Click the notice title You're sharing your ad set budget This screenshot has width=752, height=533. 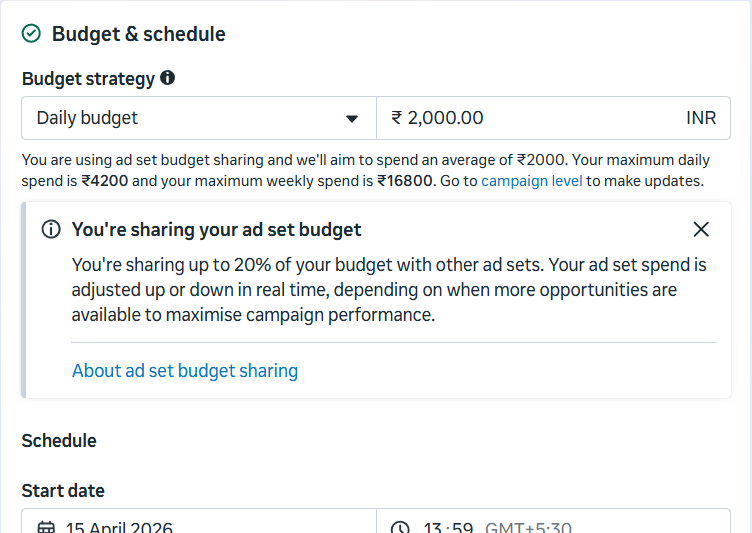(216, 230)
